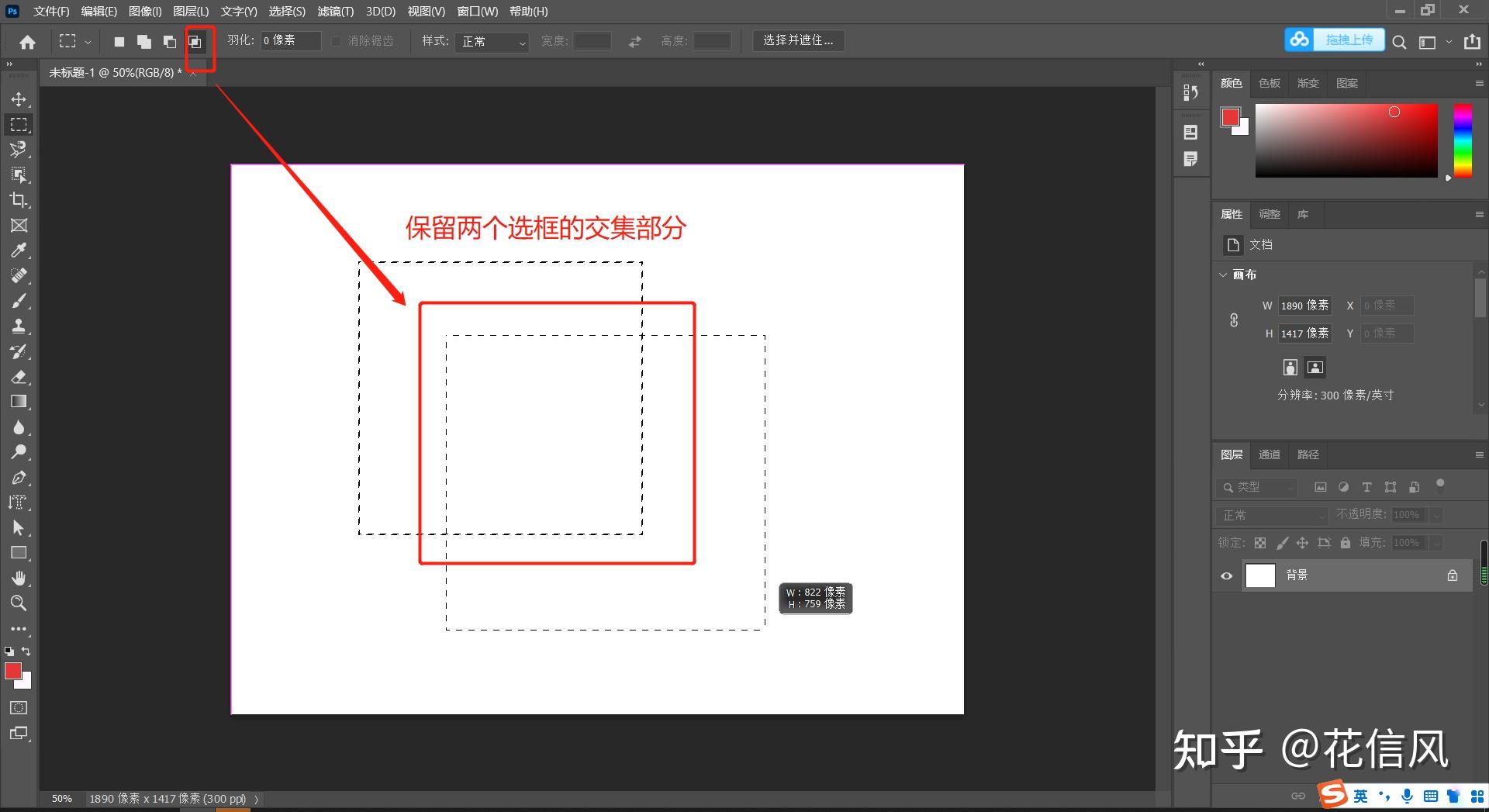
Task: Select the Blur tool
Action: [x=19, y=427]
